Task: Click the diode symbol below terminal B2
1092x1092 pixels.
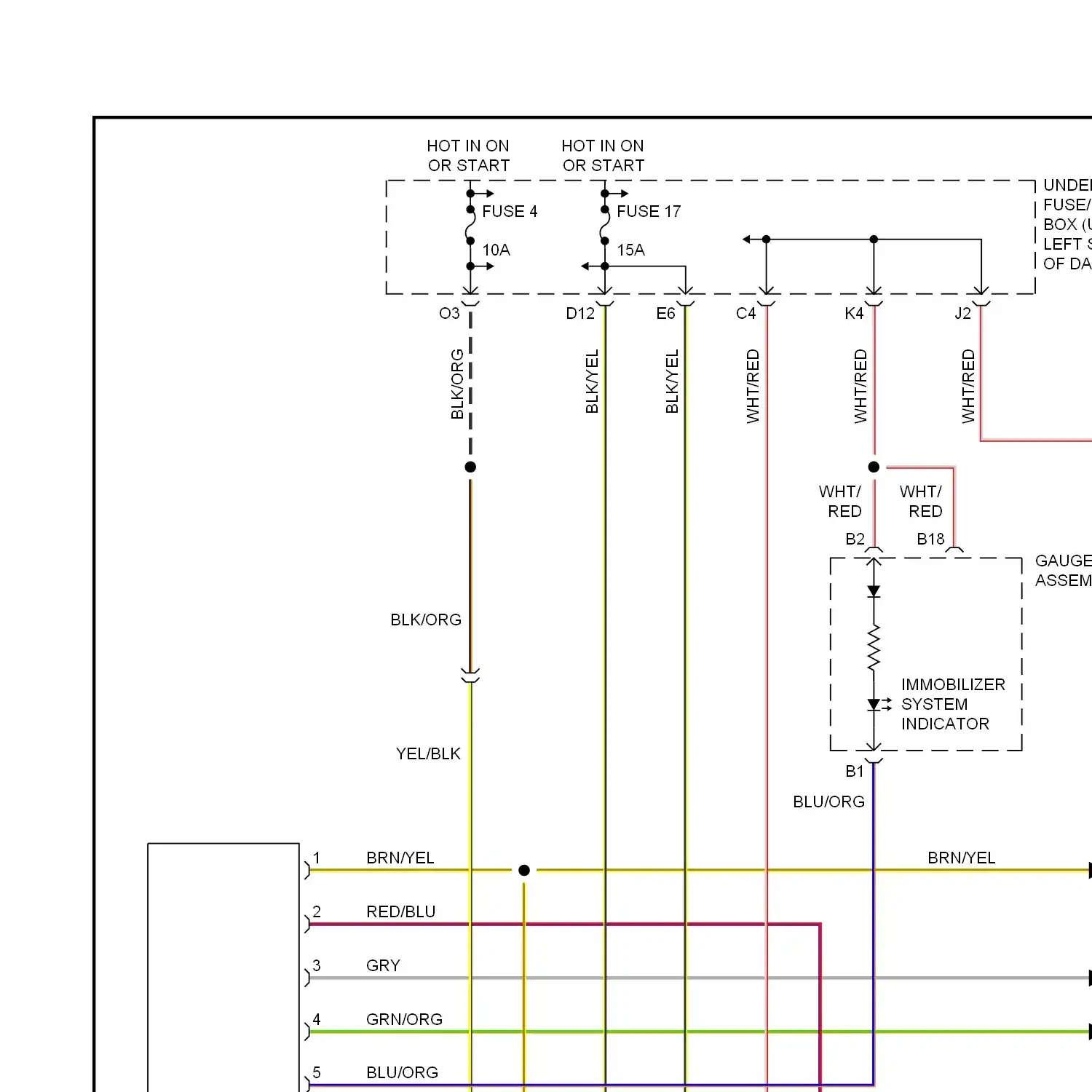Action: 874,592
